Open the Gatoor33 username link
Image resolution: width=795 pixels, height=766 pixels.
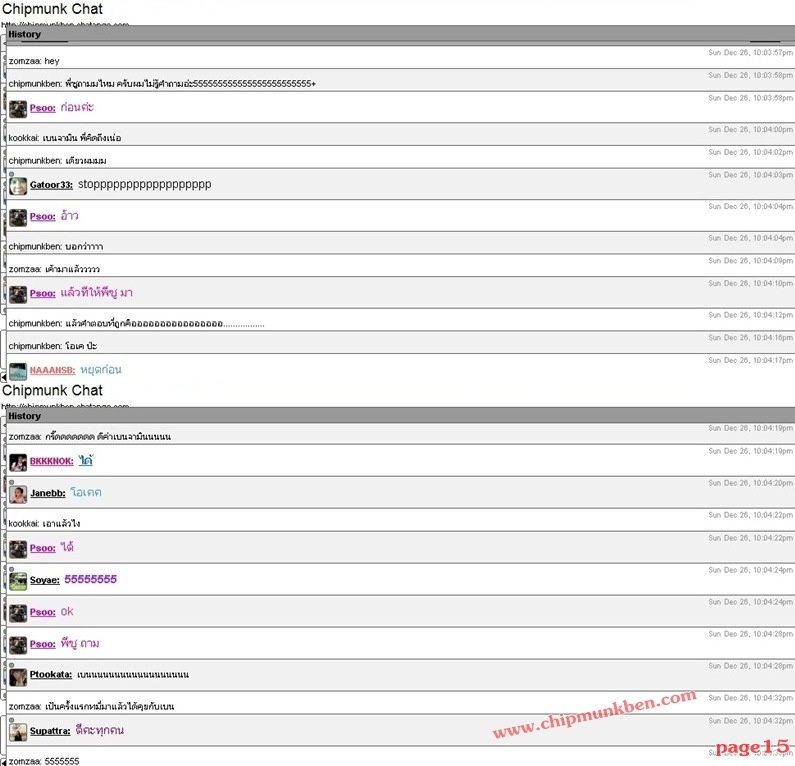point(51,185)
